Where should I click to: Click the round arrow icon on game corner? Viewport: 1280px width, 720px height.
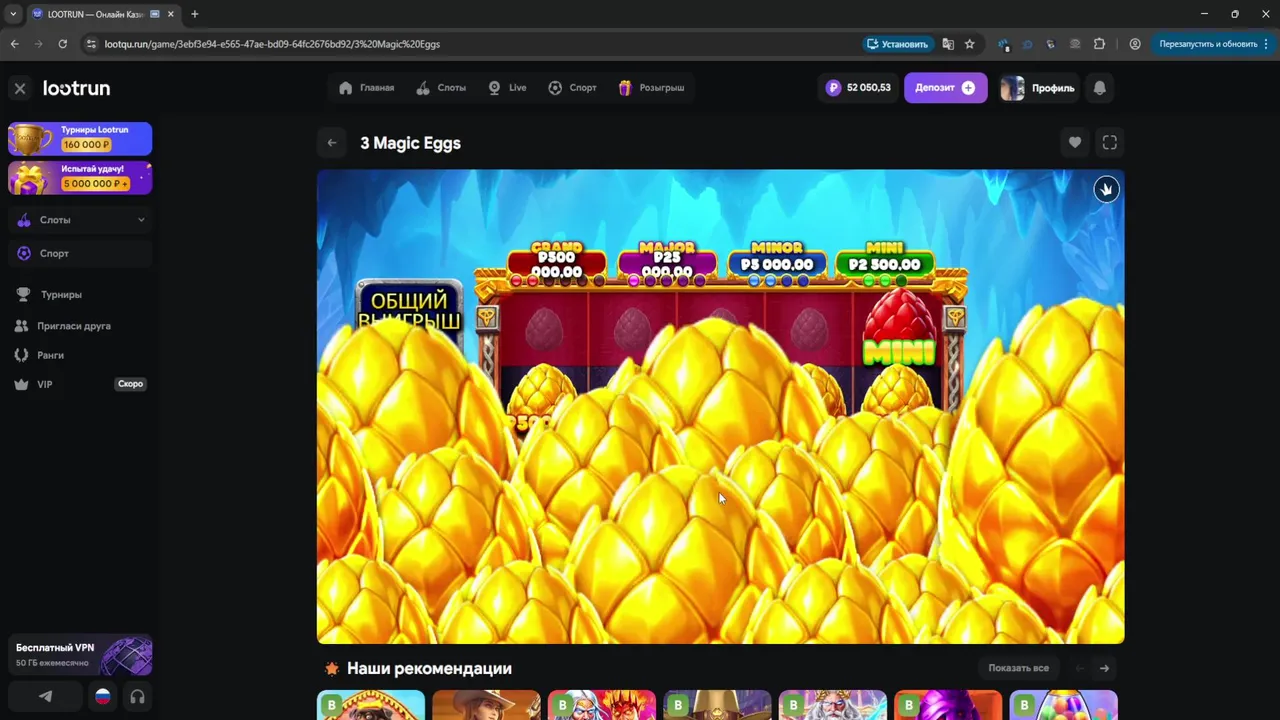tap(1106, 189)
